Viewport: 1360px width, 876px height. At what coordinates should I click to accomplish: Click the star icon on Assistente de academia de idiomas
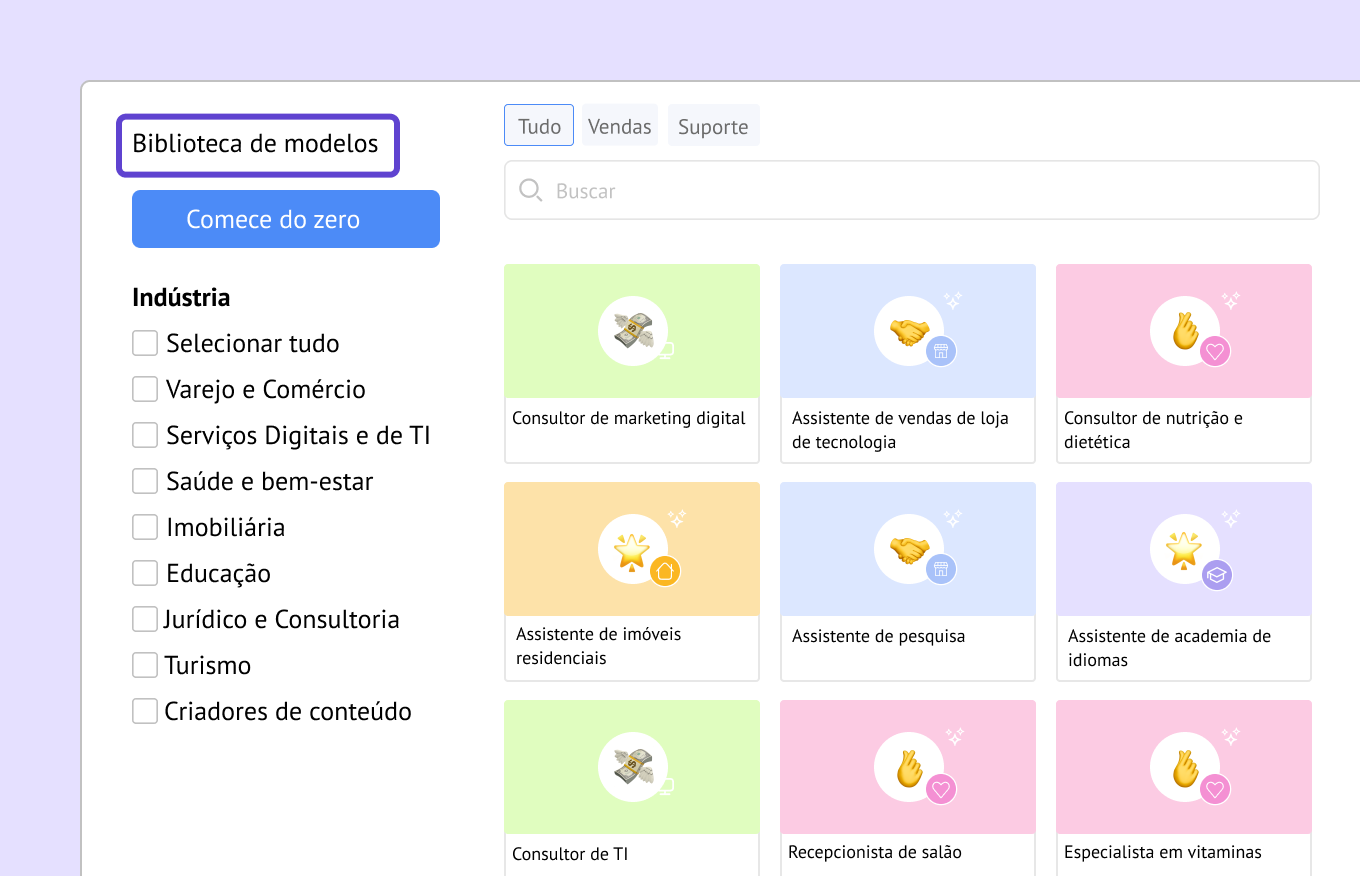1184,549
